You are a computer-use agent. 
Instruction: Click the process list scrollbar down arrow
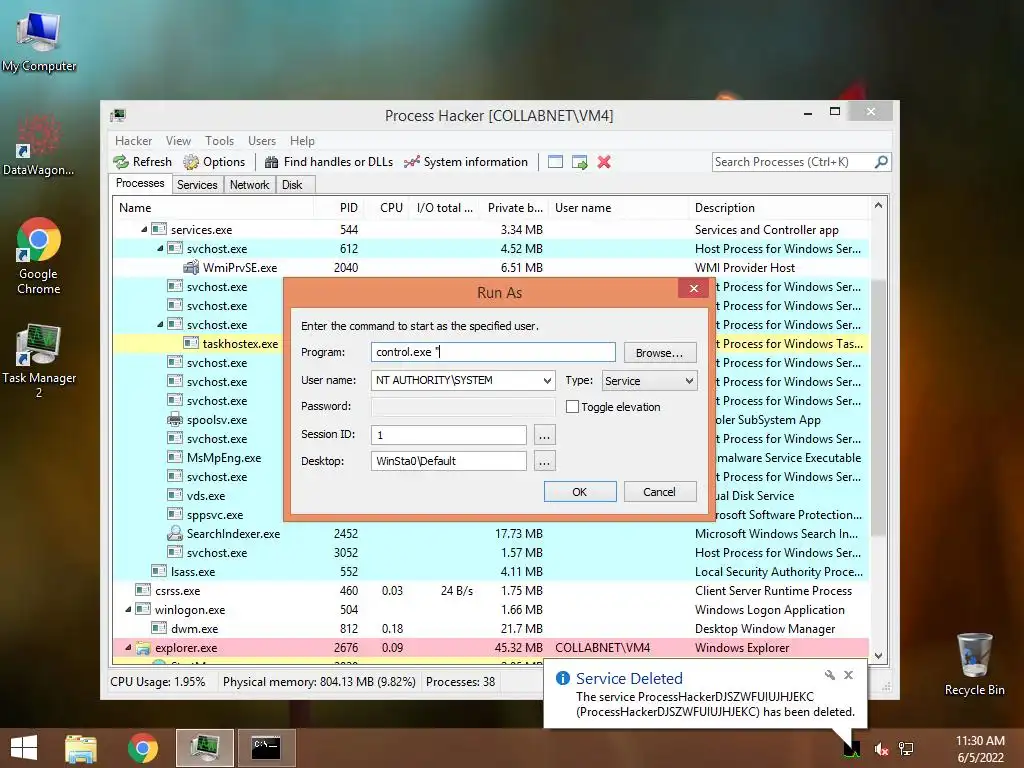point(878,655)
